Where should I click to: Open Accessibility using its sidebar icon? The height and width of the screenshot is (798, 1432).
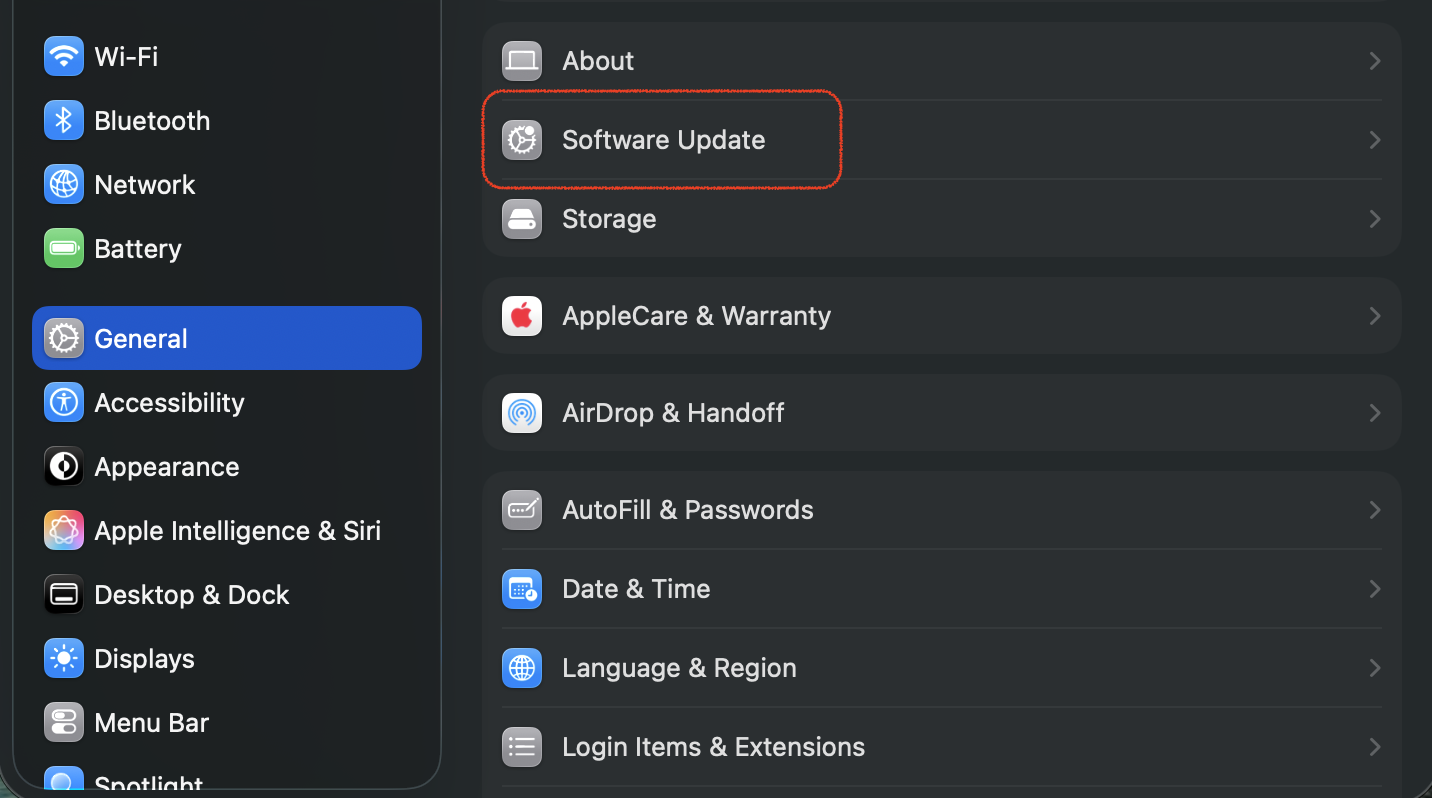(64, 403)
